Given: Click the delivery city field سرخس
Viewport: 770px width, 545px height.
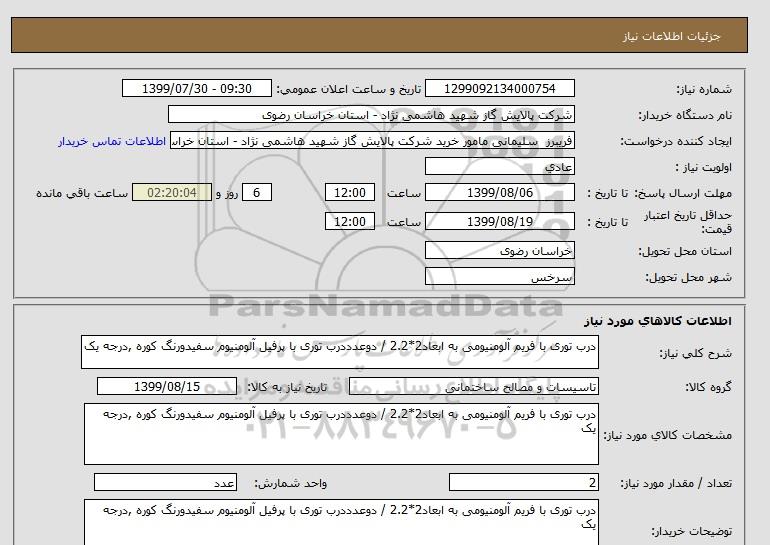Looking at the screenshot, I should click(500, 275).
